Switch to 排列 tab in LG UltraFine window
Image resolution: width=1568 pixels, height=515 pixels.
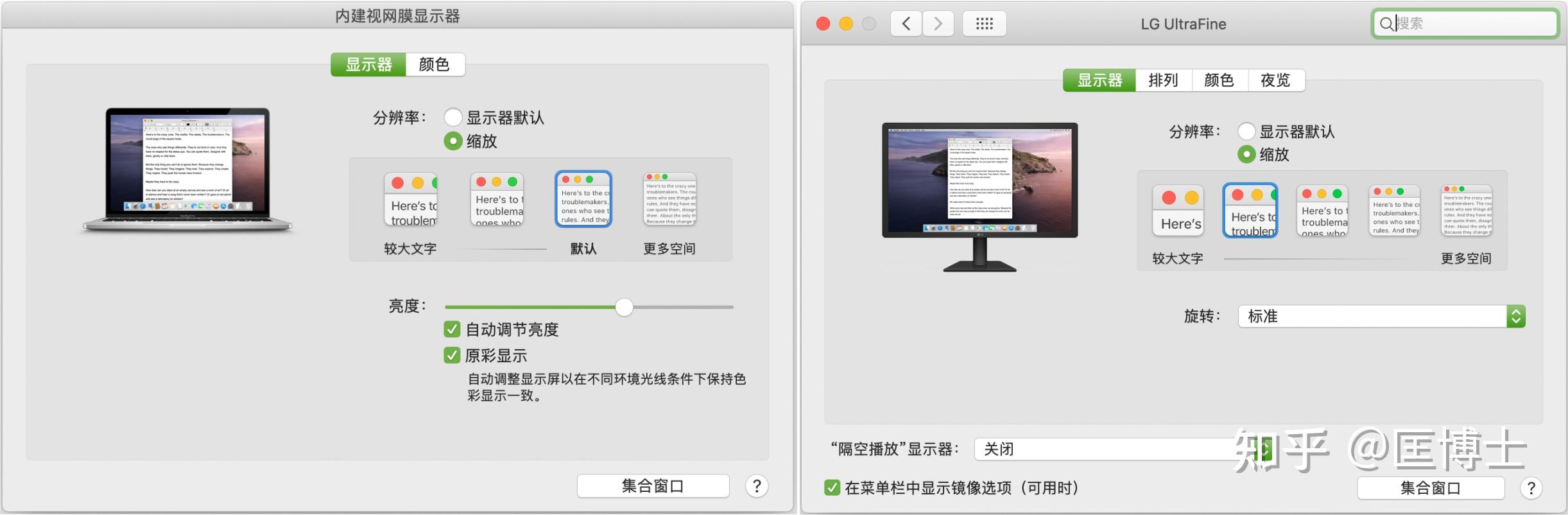pyautogui.click(x=1163, y=80)
